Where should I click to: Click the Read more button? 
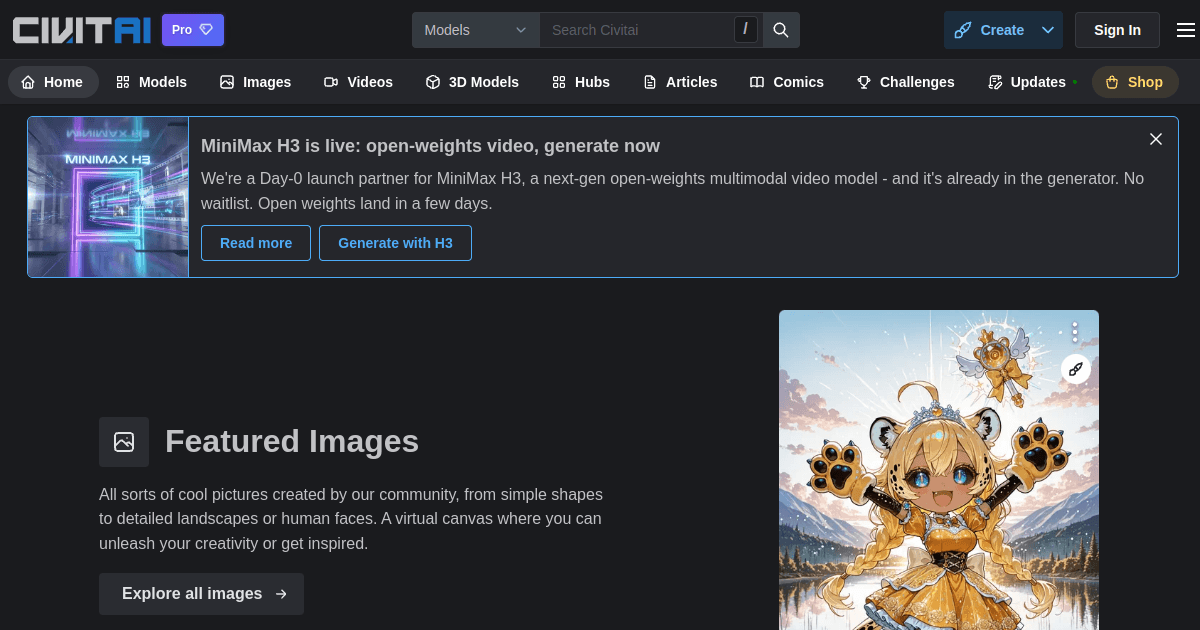pos(256,243)
